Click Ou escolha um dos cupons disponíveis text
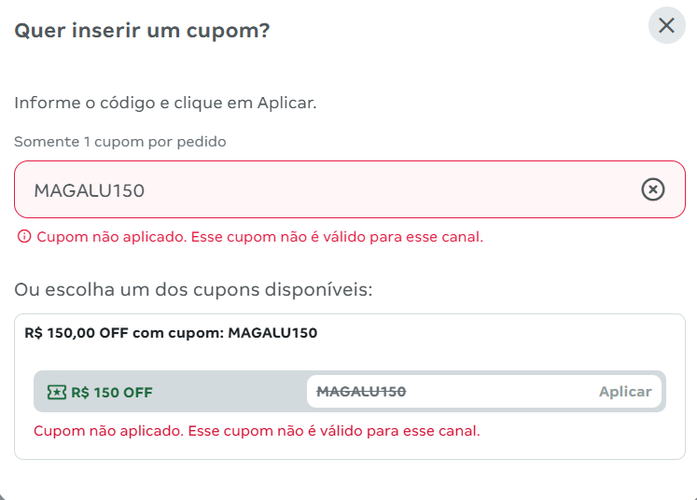The image size is (697, 500). pyautogui.click(x=193, y=290)
